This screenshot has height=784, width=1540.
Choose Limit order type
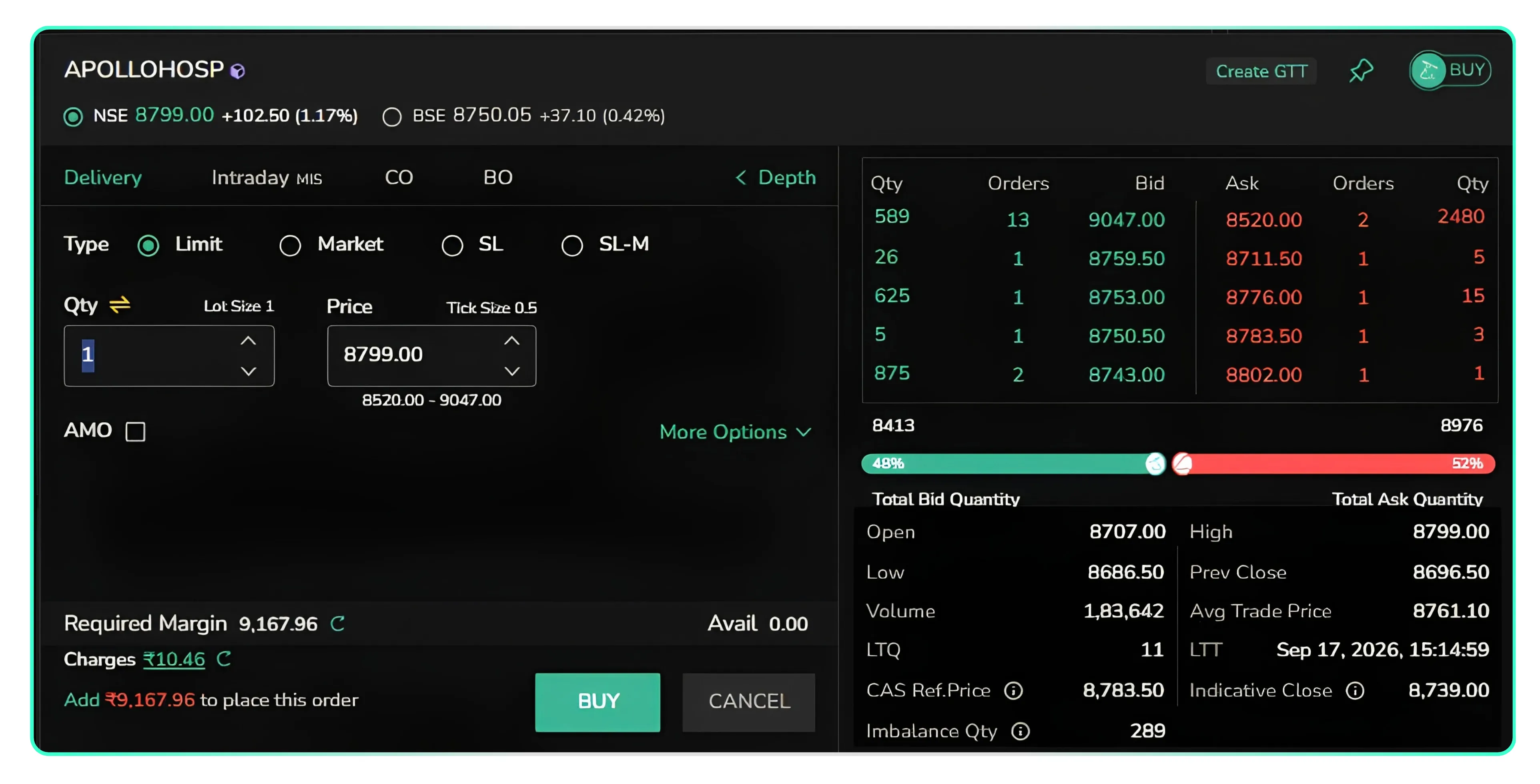pyautogui.click(x=148, y=245)
